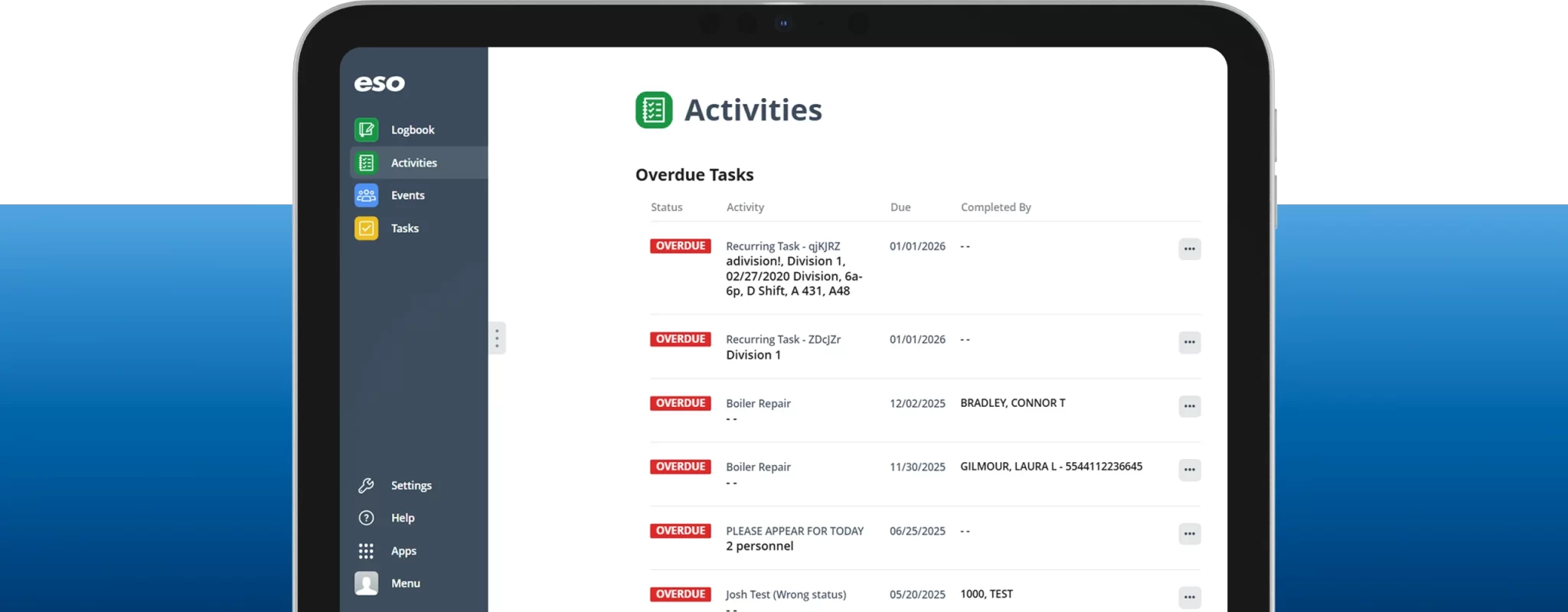Viewport: 1568px width, 612px height.
Task: Open more options for Recurring Task ZDcJZr
Action: pyautogui.click(x=1189, y=342)
